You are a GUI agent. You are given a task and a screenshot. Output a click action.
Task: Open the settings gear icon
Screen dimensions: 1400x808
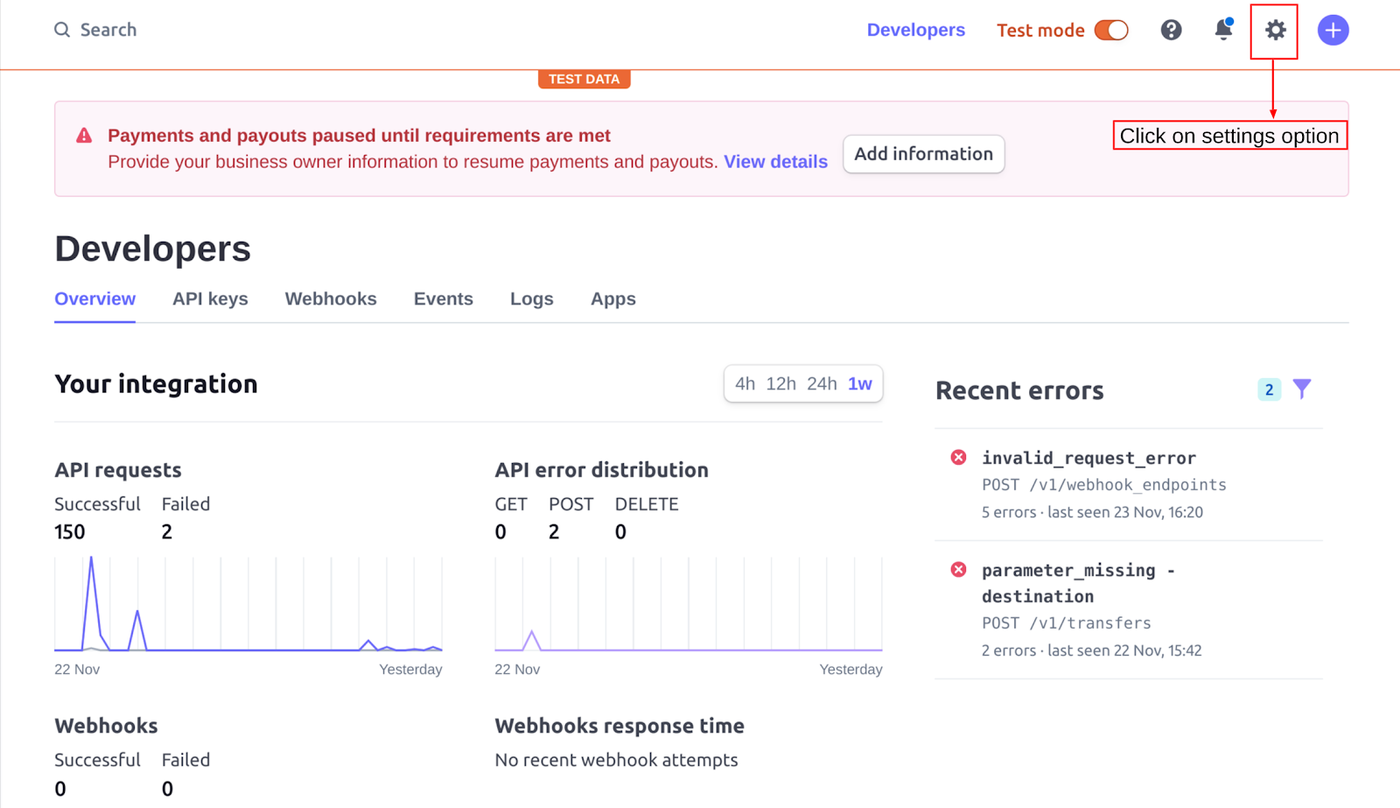1275,30
